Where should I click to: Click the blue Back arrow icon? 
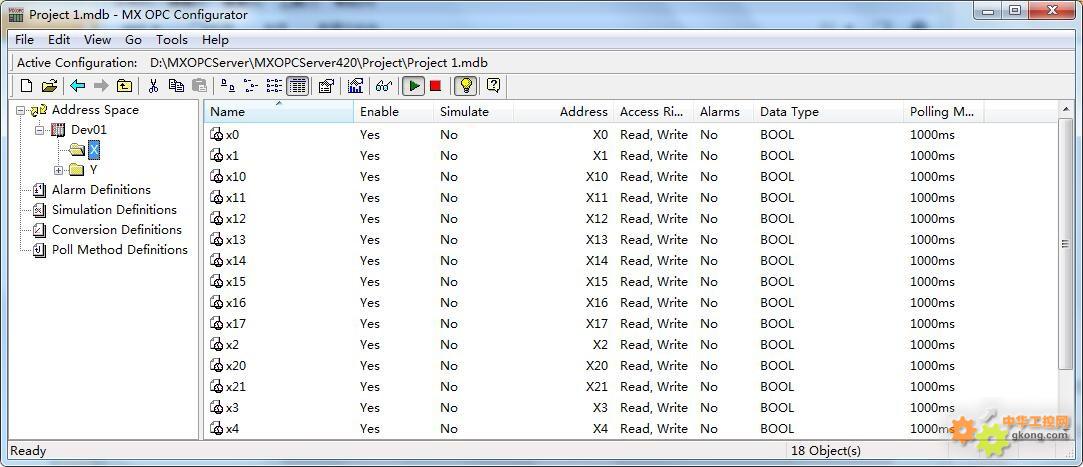(77, 86)
